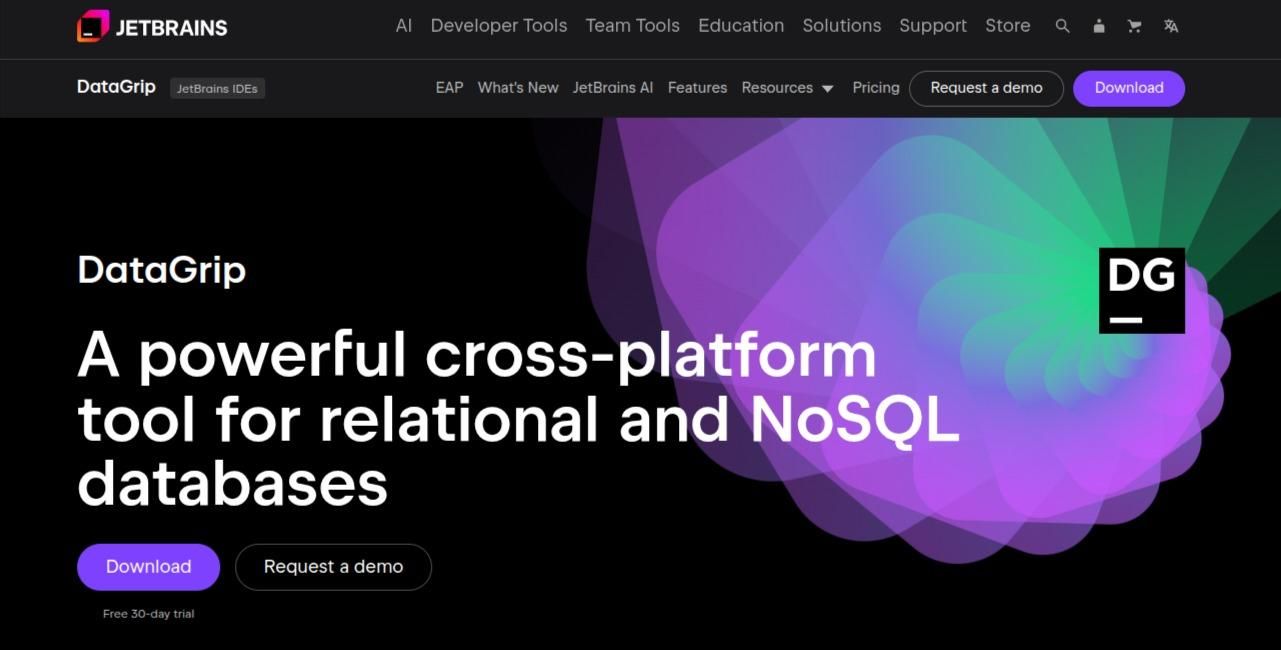Open the JetBrains AI page

pyautogui.click(x=613, y=88)
